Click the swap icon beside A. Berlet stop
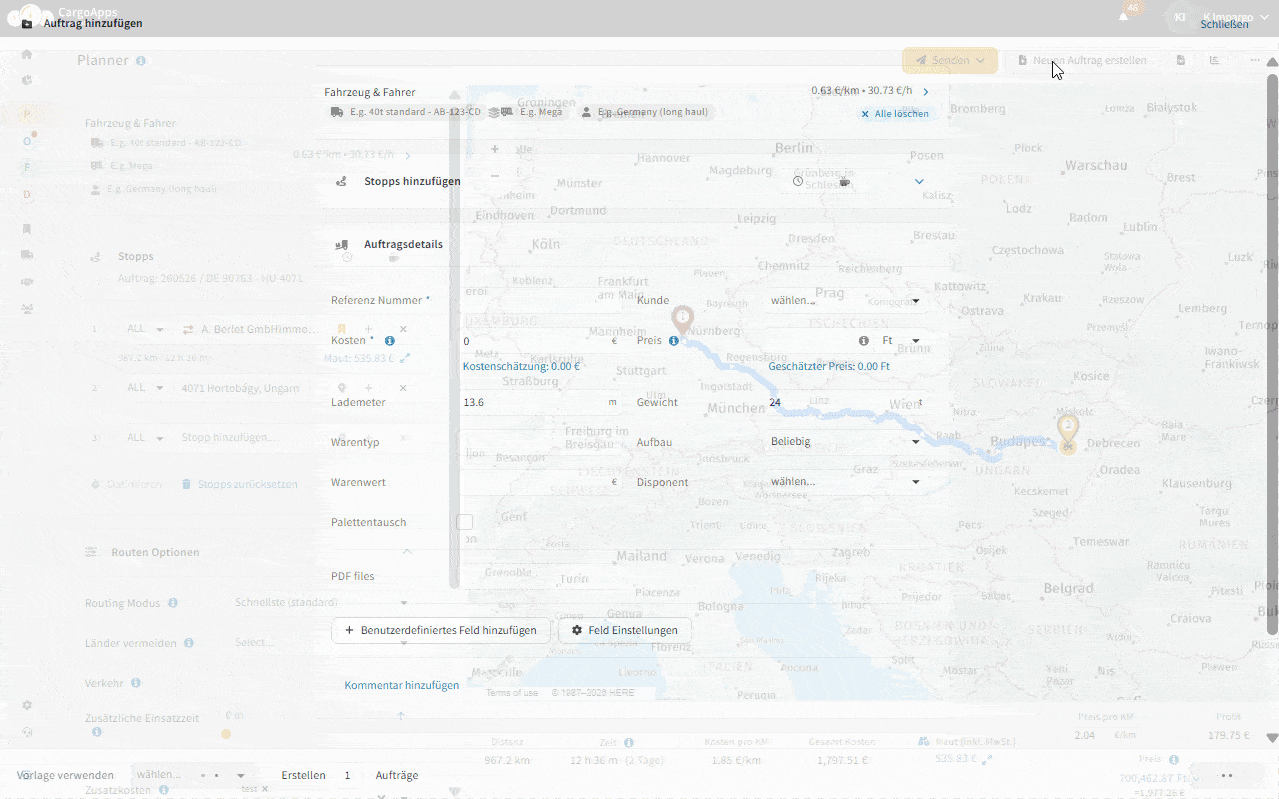 point(187,329)
